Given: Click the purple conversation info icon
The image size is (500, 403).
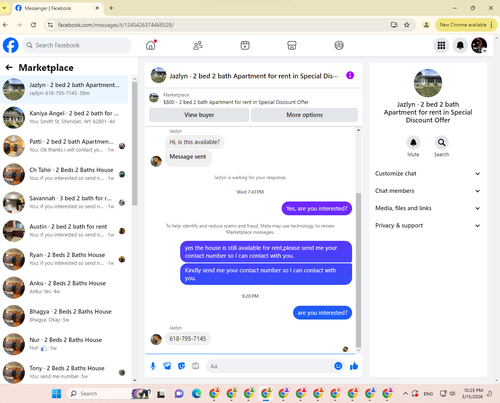Looking at the screenshot, I should point(350,75).
